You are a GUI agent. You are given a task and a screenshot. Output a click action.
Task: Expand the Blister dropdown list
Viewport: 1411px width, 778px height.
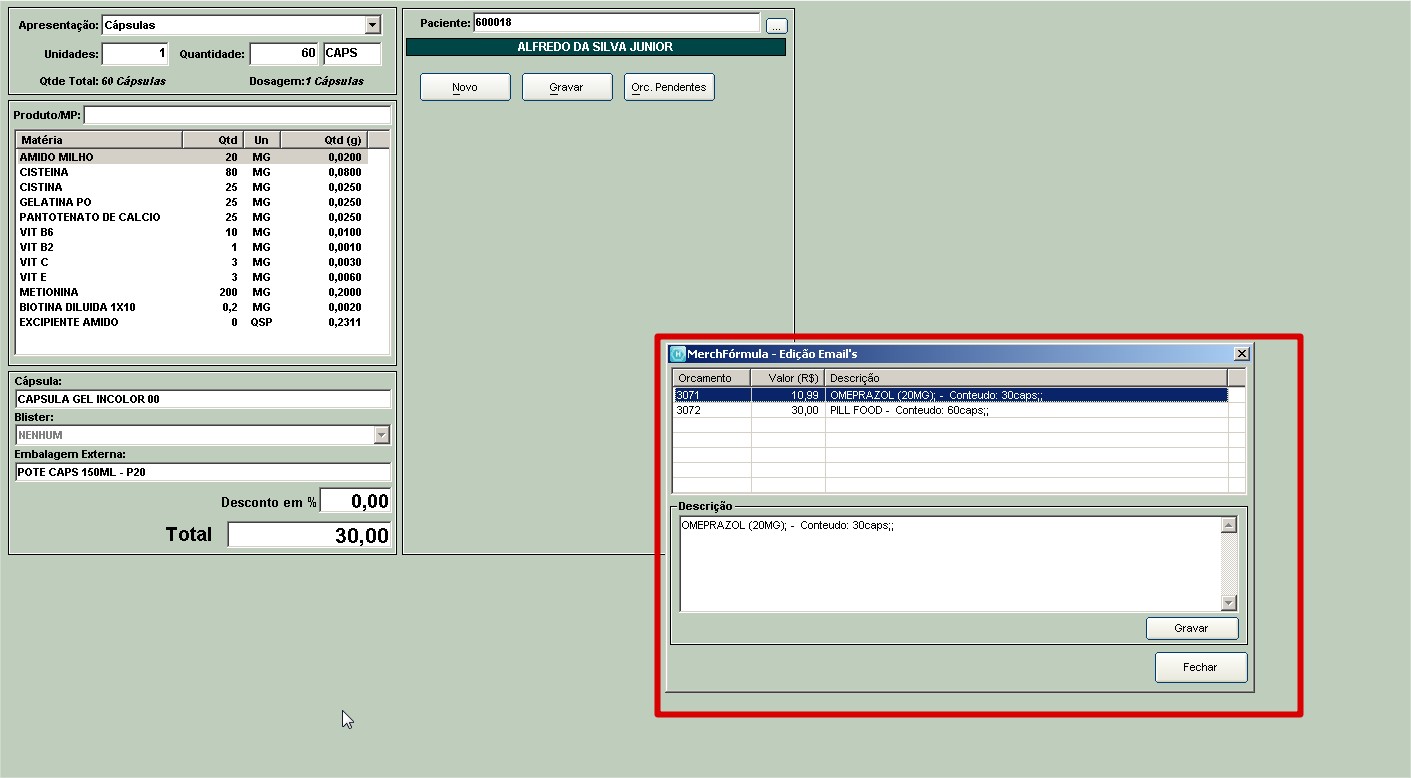click(x=381, y=435)
